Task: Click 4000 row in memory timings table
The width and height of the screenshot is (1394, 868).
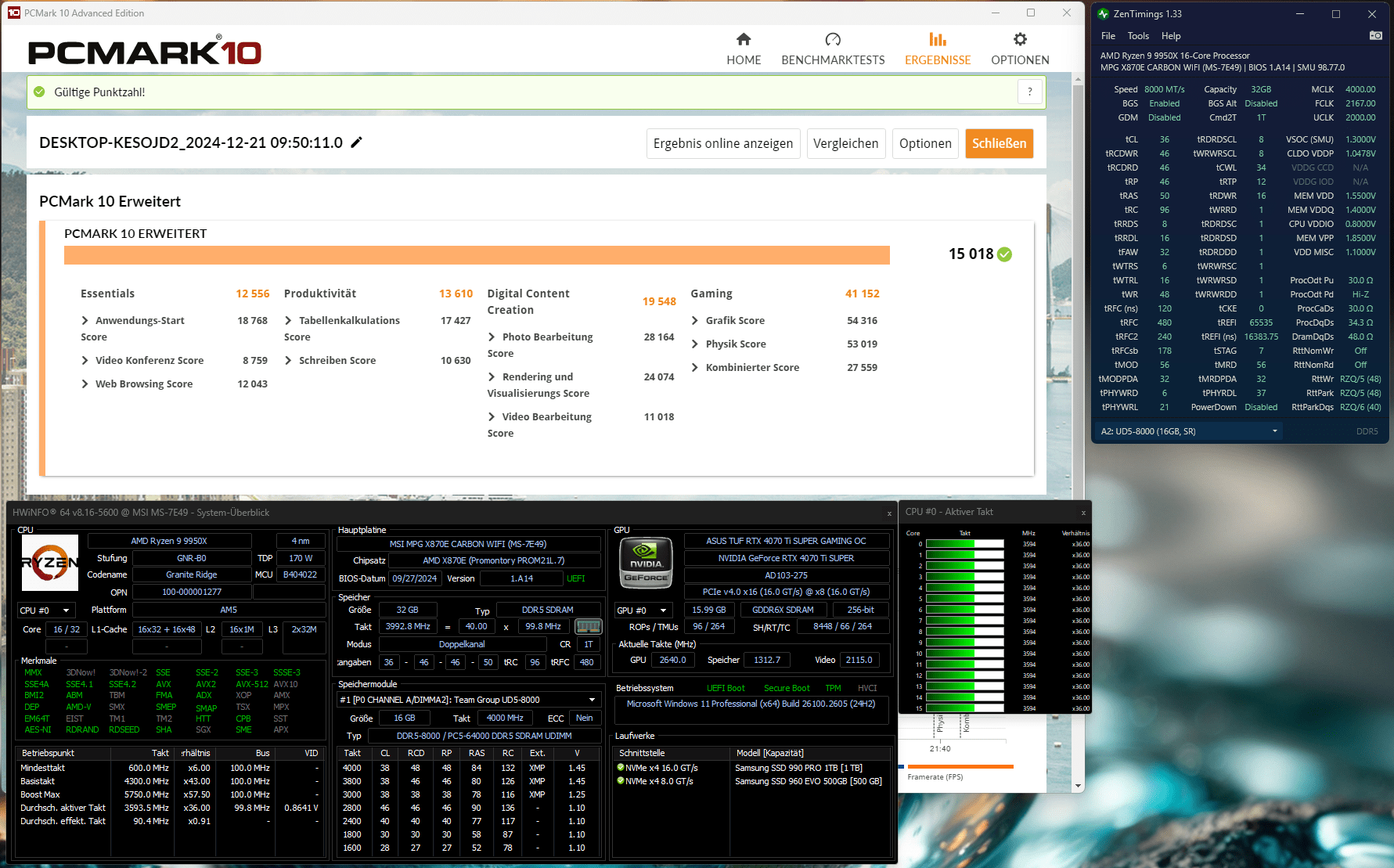Action: coord(469,768)
